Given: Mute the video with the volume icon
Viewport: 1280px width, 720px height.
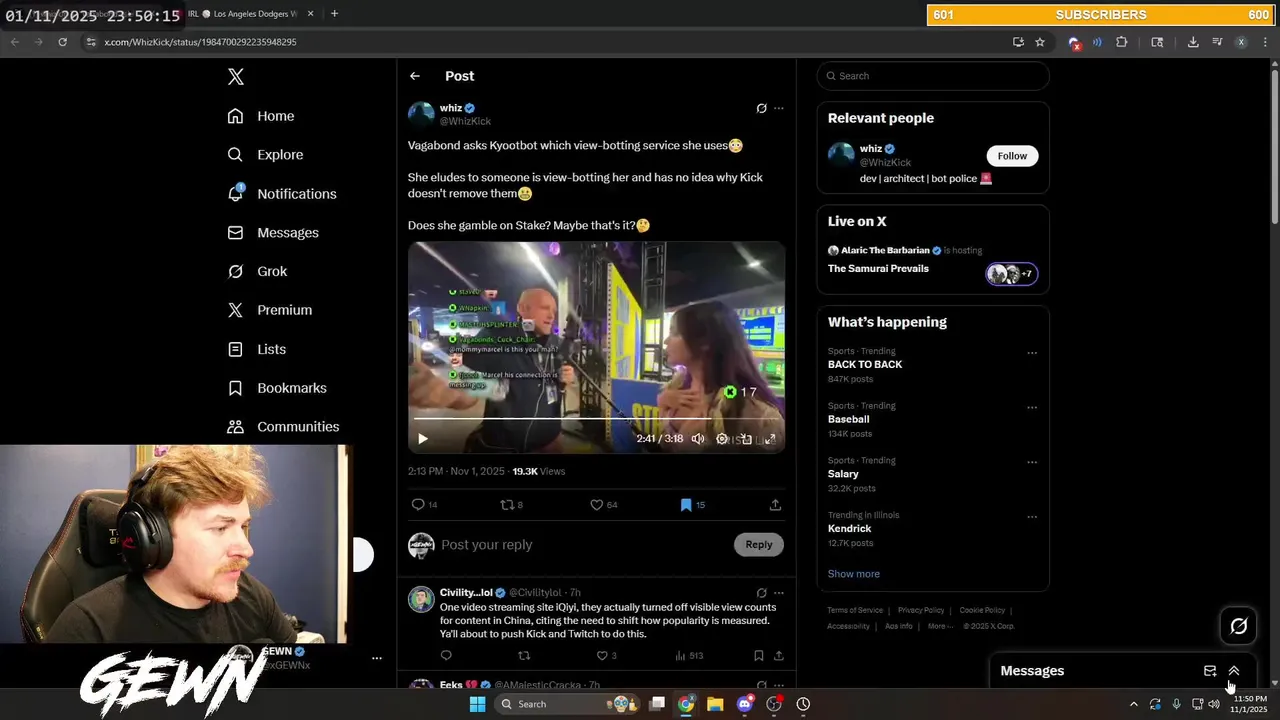Looking at the screenshot, I should pos(698,439).
